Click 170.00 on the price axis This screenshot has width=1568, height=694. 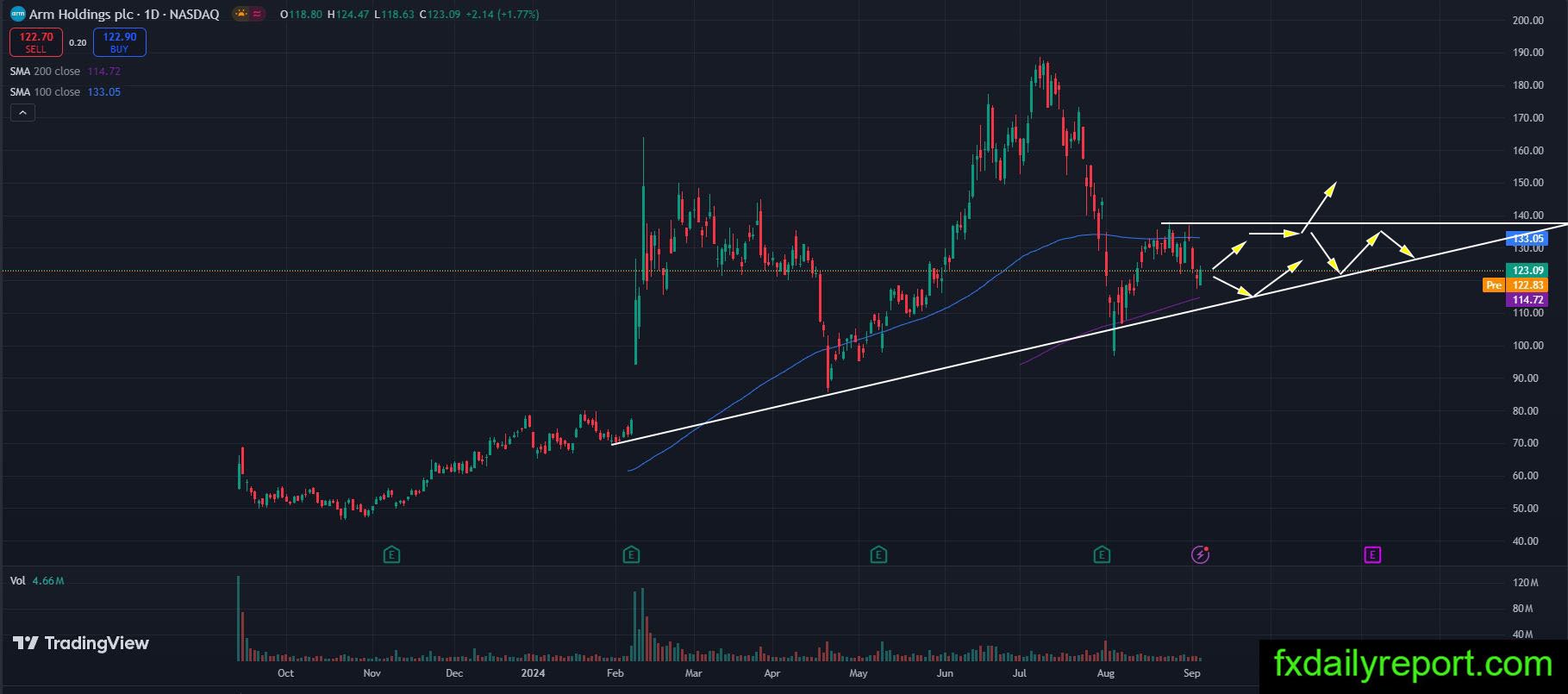tap(1527, 118)
